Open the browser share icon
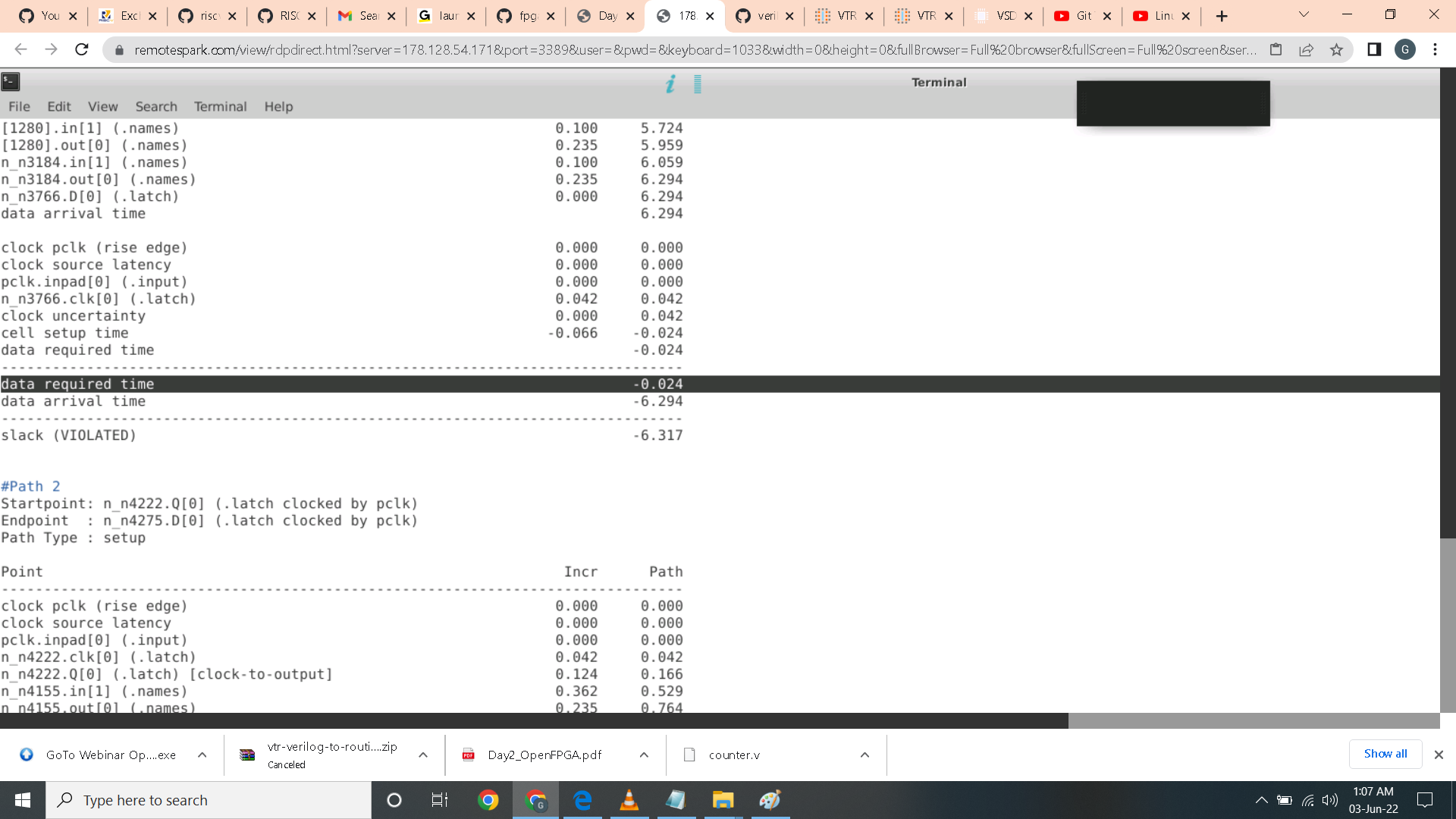Viewport: 1456px width, 819px height. coord(1306,50)
